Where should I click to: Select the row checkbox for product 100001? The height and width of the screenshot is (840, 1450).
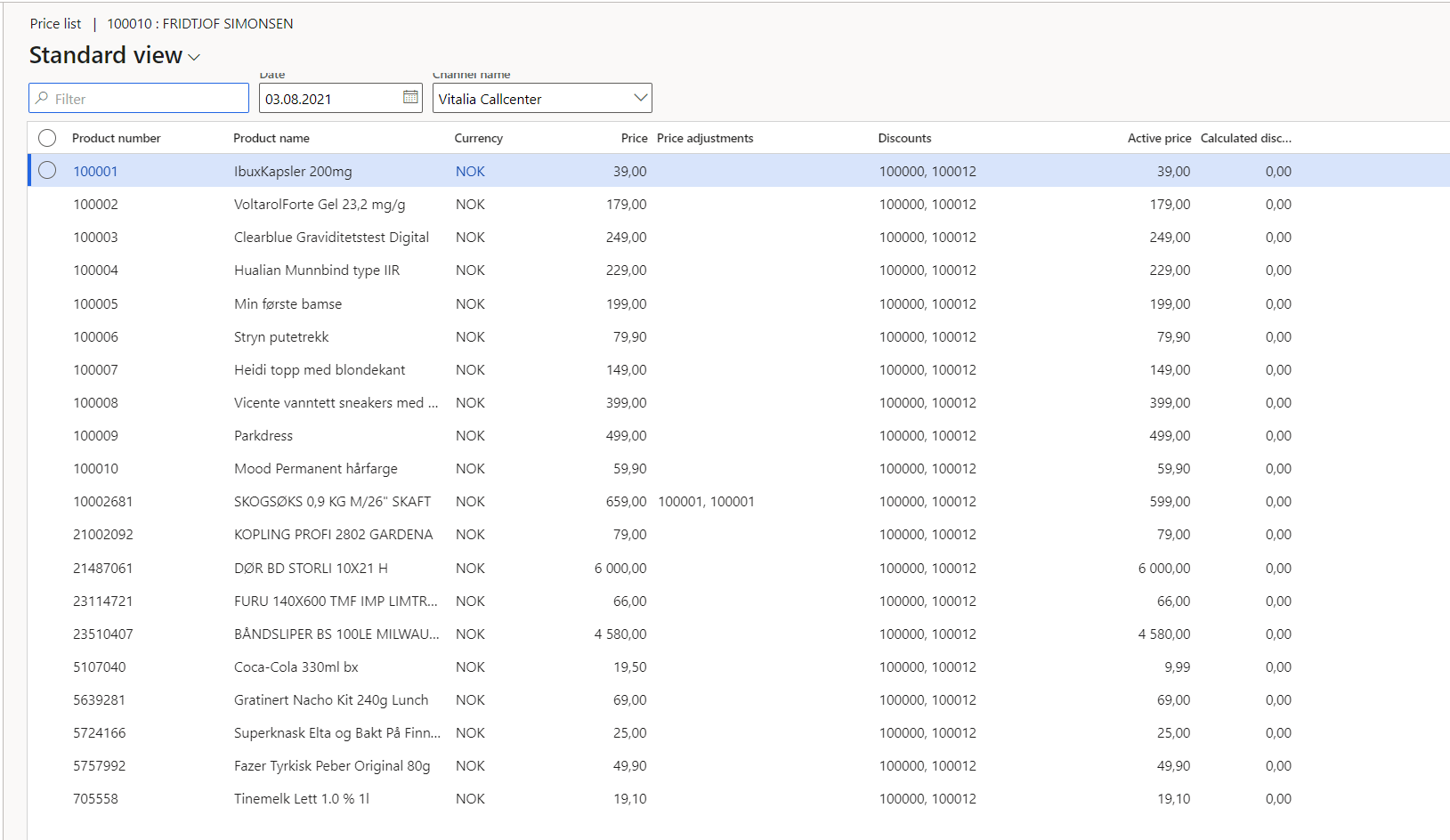(47, 171)
